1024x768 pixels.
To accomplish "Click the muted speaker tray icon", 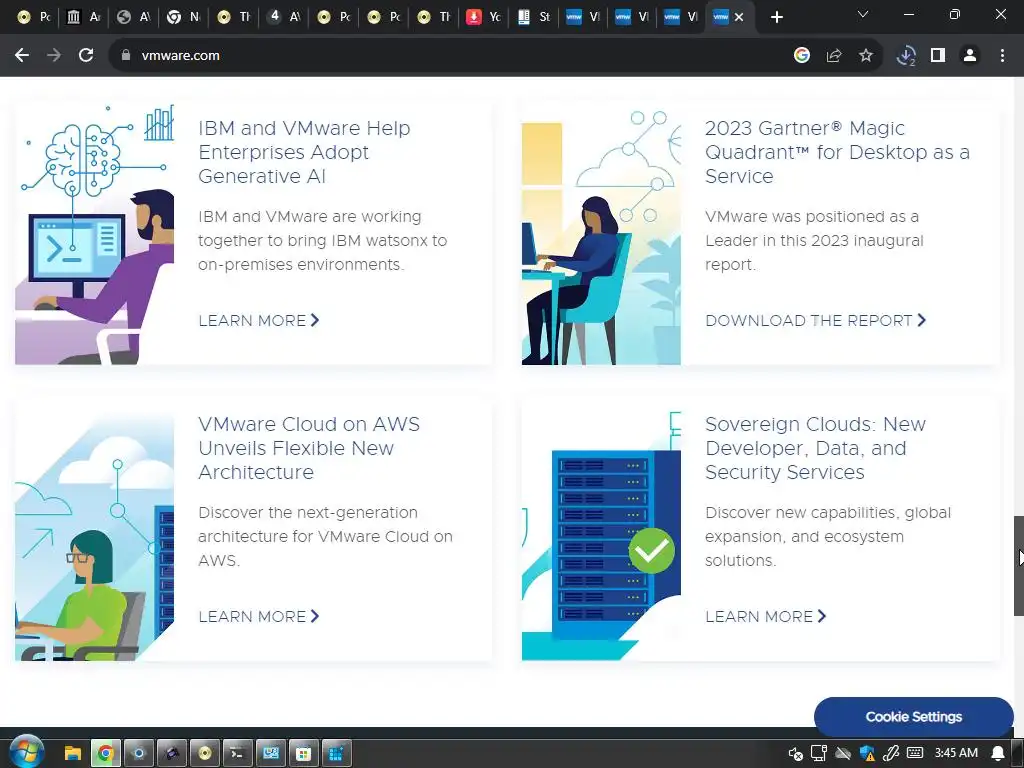I will (x=795, y=754).
